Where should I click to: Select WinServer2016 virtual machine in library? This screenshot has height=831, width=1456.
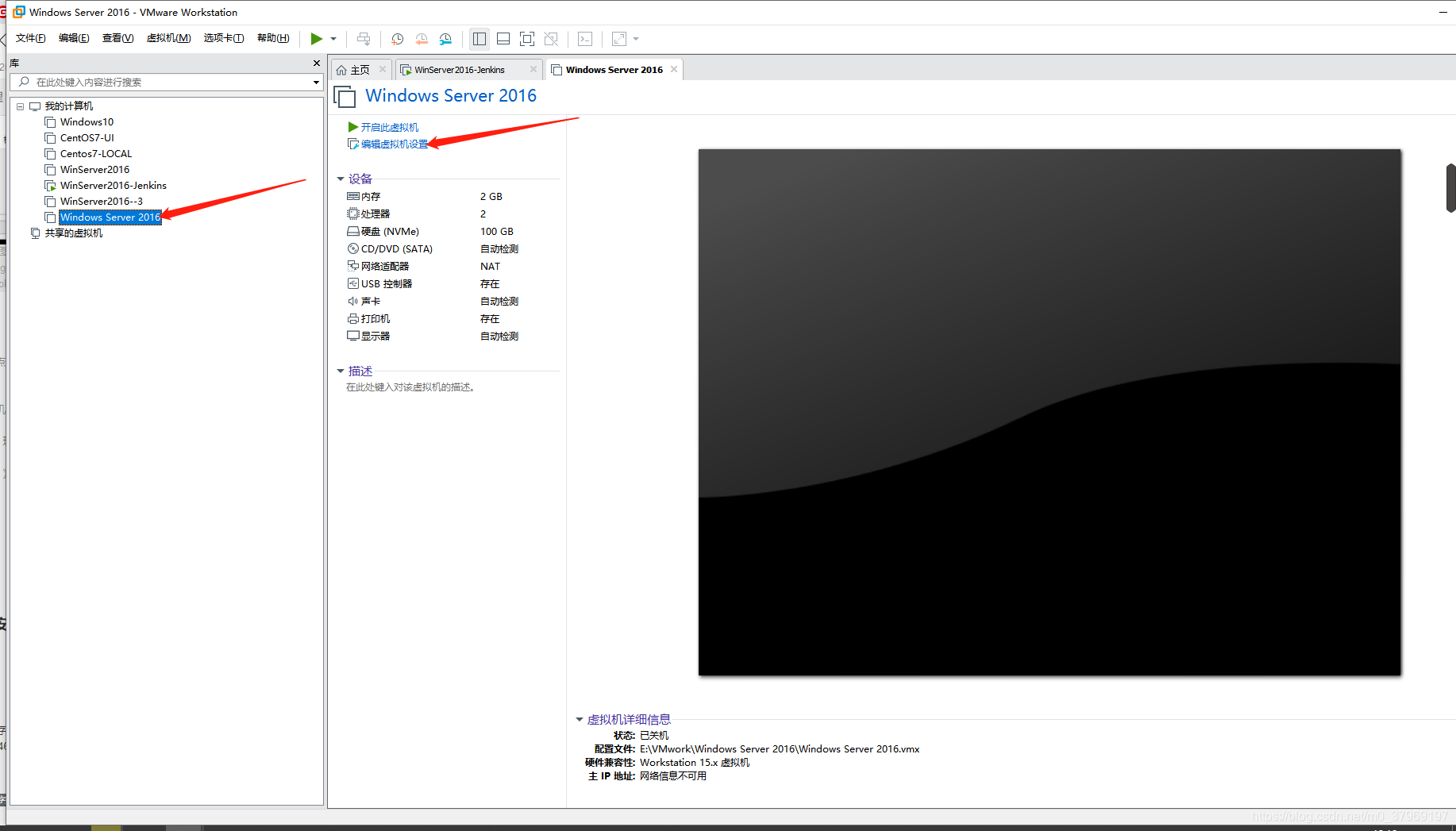click(x=94, y=170)
